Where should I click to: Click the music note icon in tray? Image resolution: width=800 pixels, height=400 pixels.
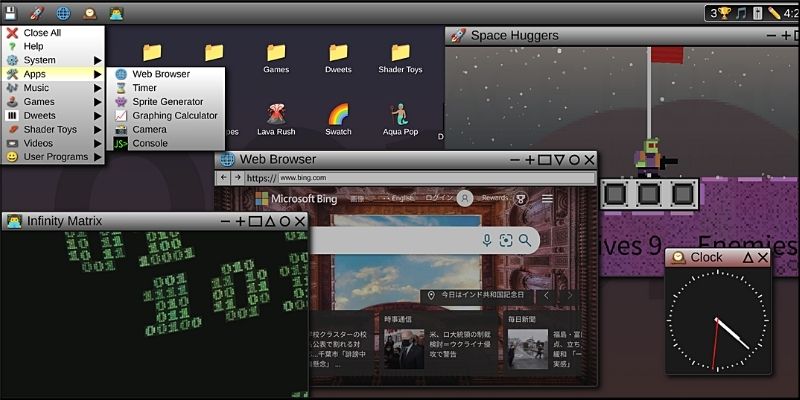tap(741, 13)
